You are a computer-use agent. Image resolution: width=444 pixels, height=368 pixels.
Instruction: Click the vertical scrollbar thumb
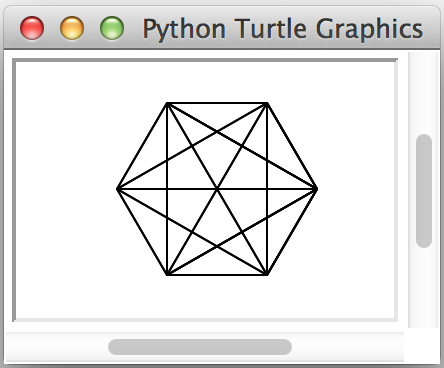(424, 191)
